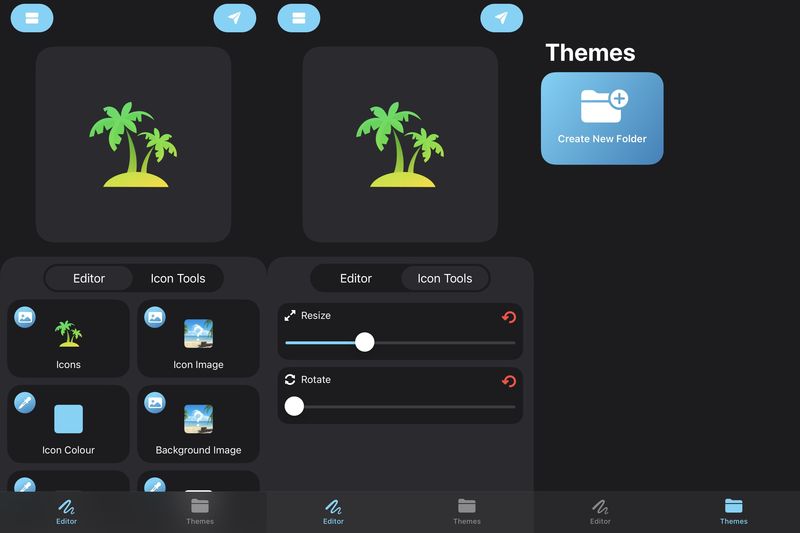
Task: Open the Icons picker tile
Action: [x=68, y=338]
